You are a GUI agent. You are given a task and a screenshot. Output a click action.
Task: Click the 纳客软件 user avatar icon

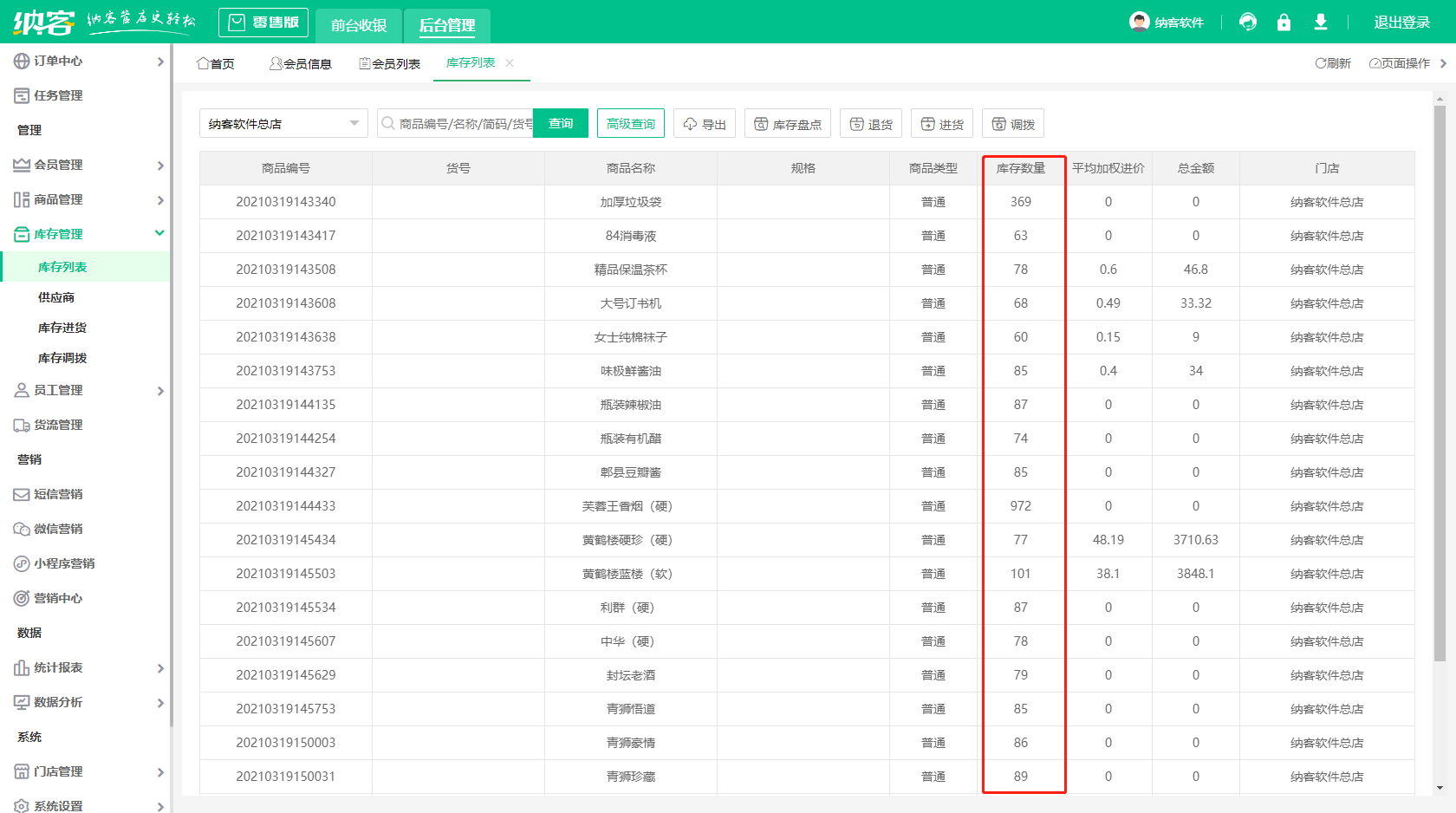pos(1139,22)
